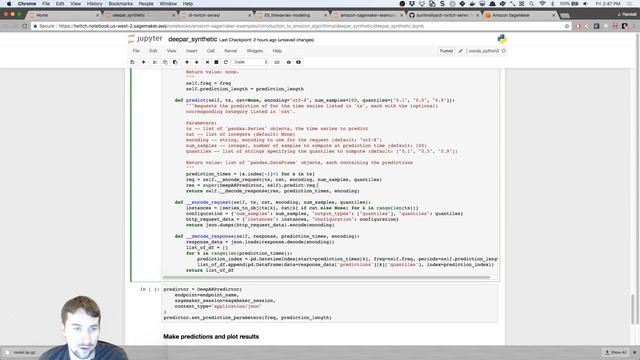640x360 pixels.
Task: Paste cells below using the toolbar paste icon
Action: coord(175,62)
